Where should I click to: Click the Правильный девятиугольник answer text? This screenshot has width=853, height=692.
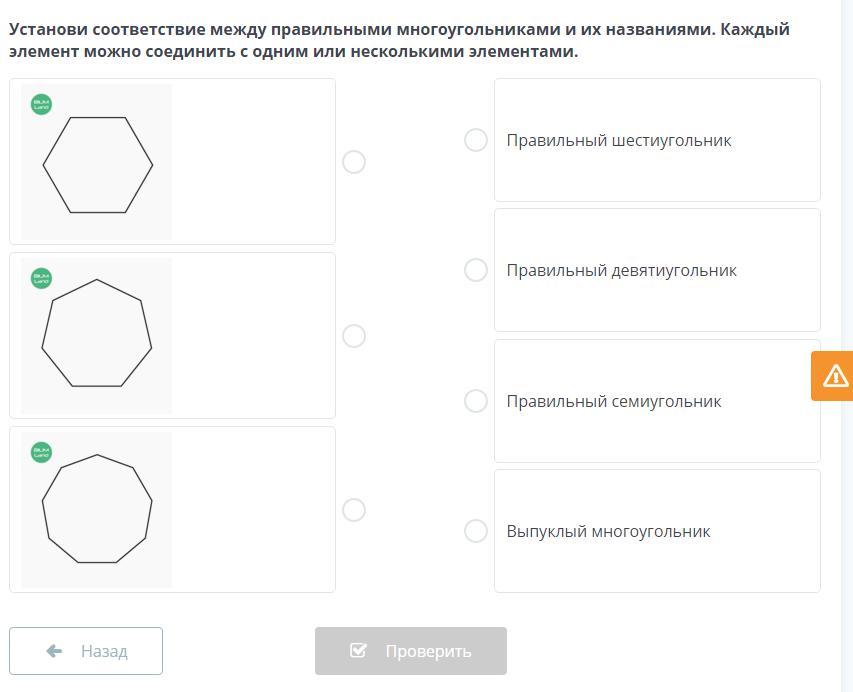[621, 271]
